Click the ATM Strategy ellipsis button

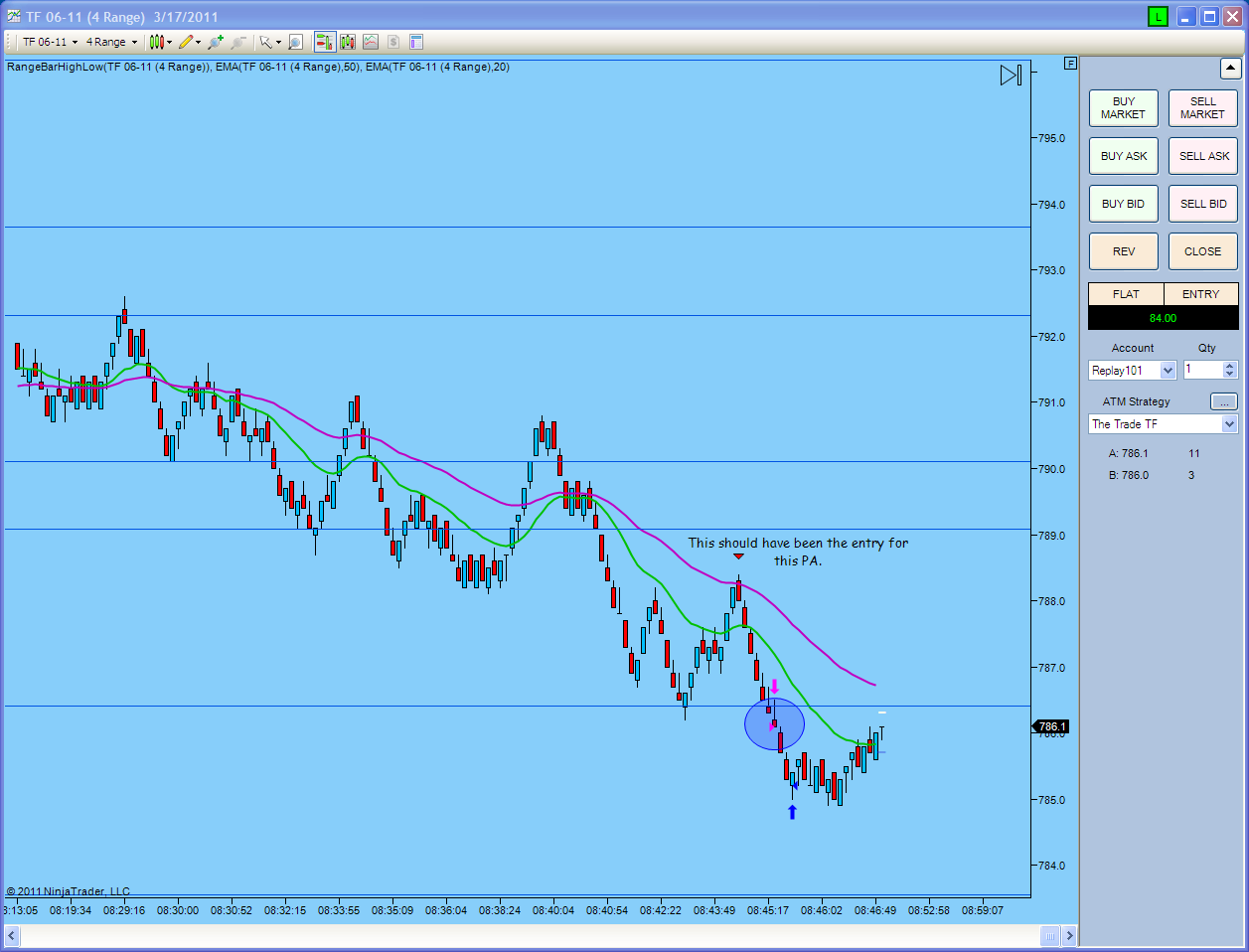(1224, 401)
